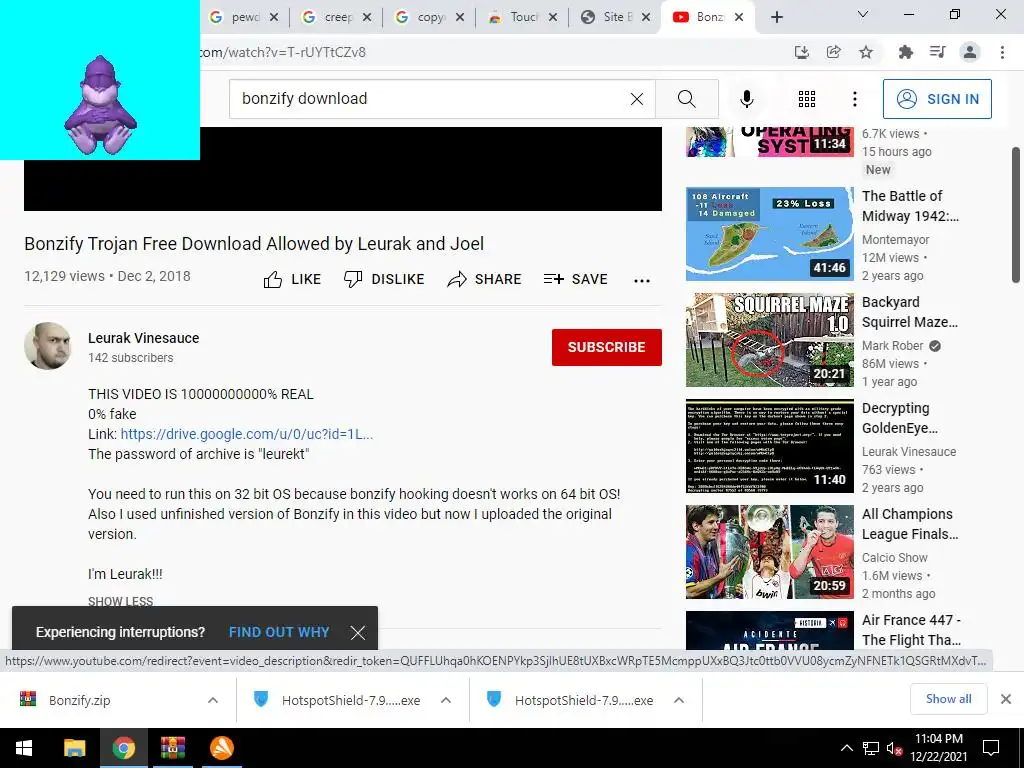The image size is (1024, 768).
Task: Activate voice search microphone
Action: click(x=746, y=99)
